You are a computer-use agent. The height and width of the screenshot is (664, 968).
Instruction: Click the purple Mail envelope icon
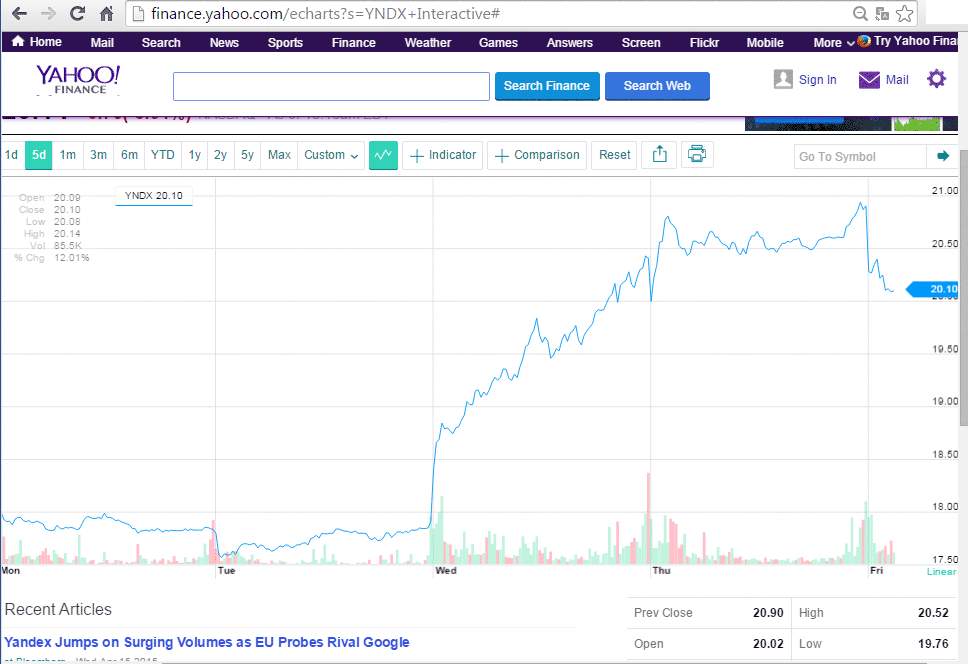(x=869, y=80)
